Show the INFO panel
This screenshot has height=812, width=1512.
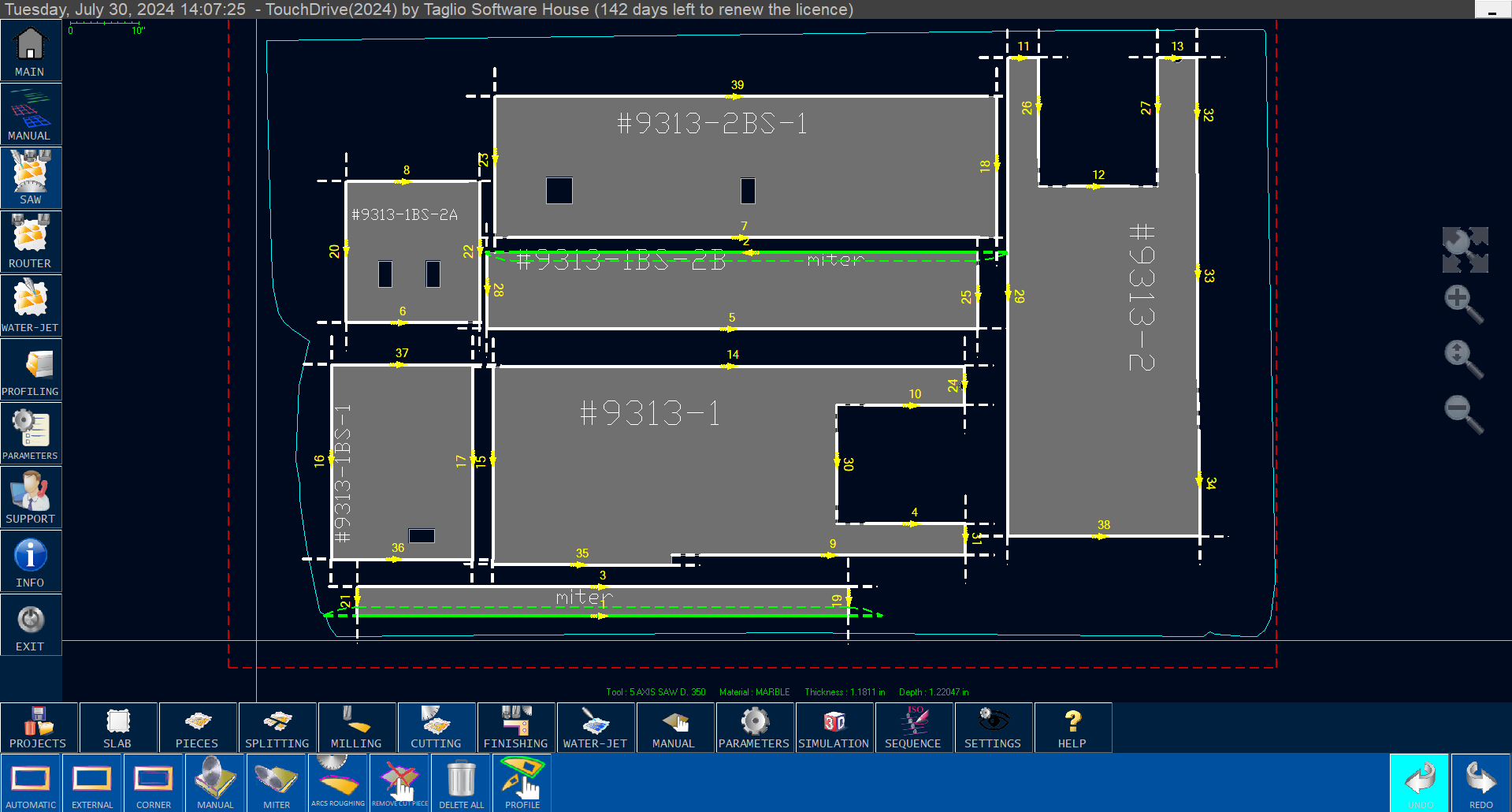click(31, 561)
